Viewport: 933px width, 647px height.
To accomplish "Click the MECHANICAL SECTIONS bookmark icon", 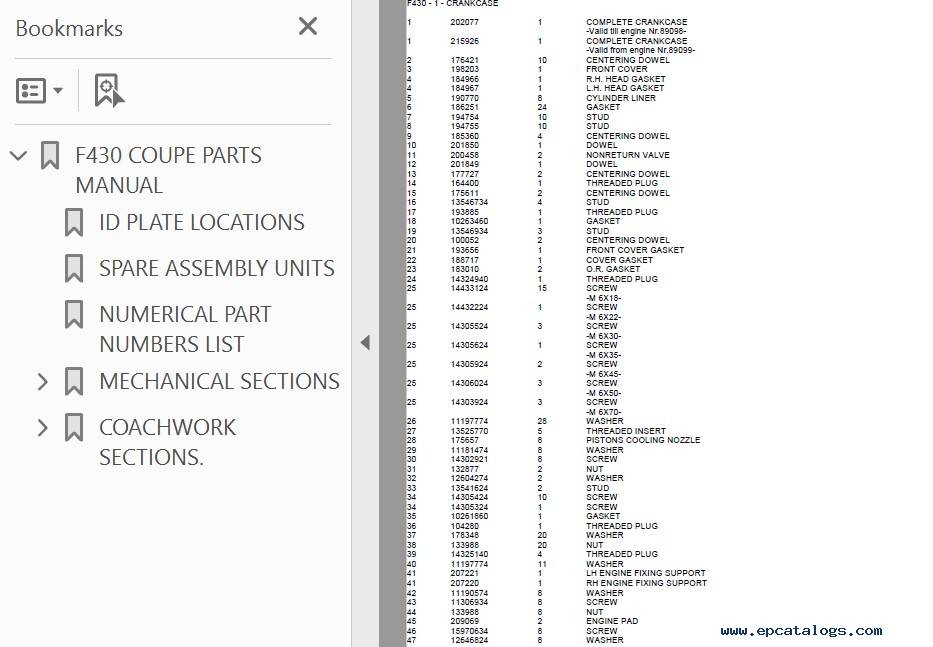I will tap(74, 382).
